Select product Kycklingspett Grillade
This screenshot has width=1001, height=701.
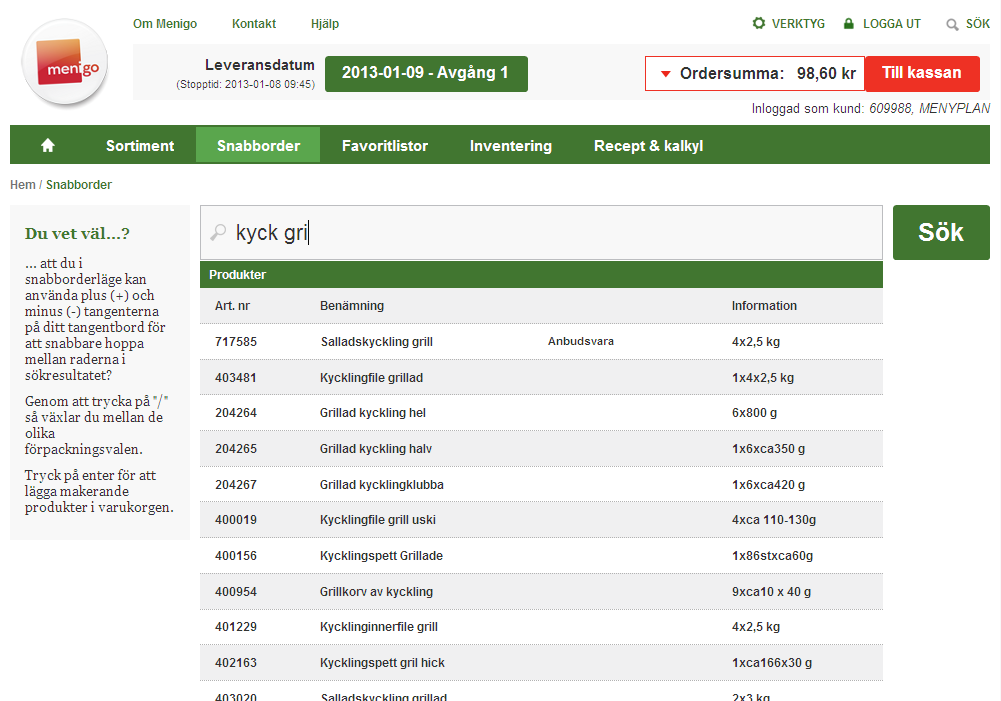(381, 555)
